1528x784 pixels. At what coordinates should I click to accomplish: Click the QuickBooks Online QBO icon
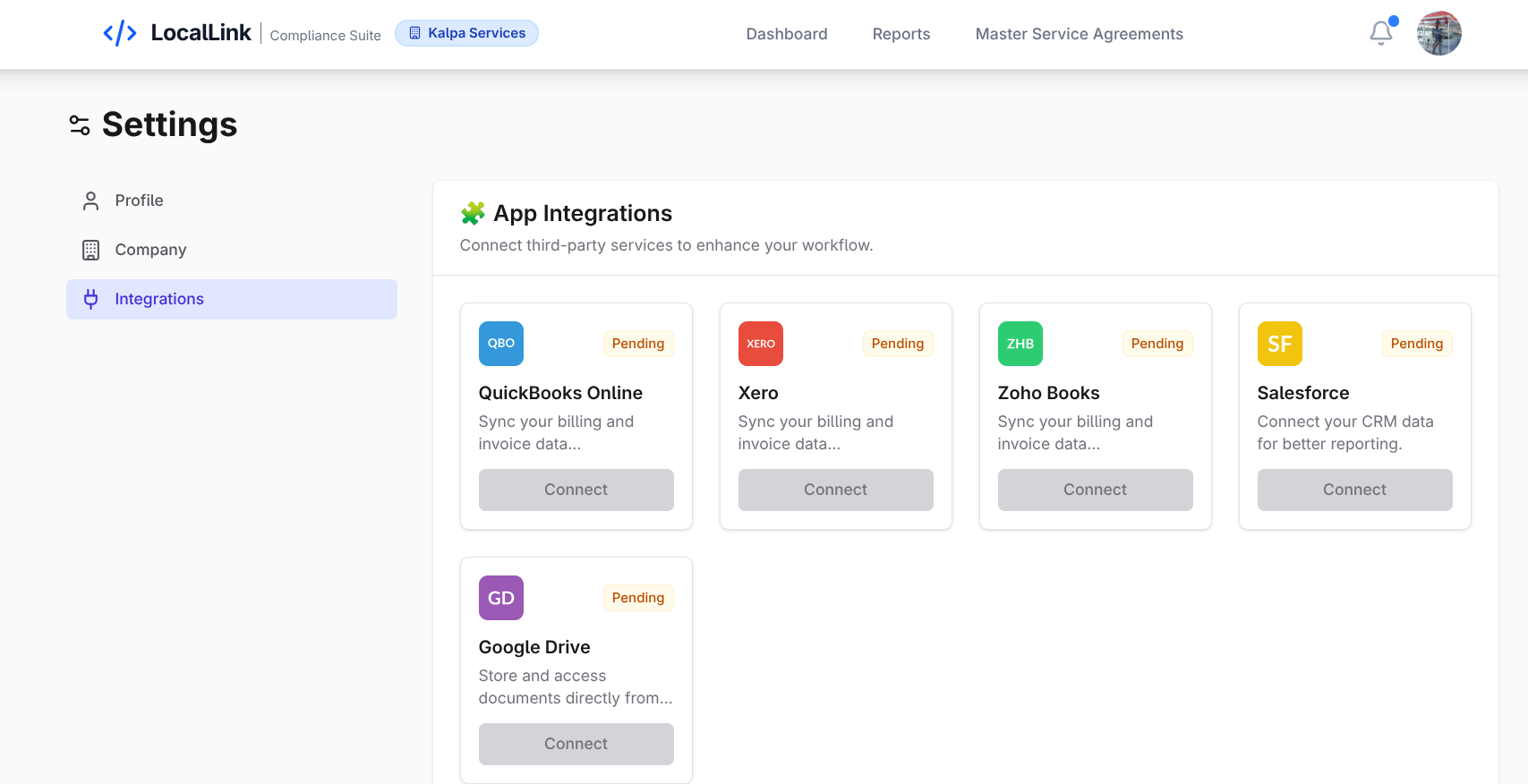pos(500,344)
